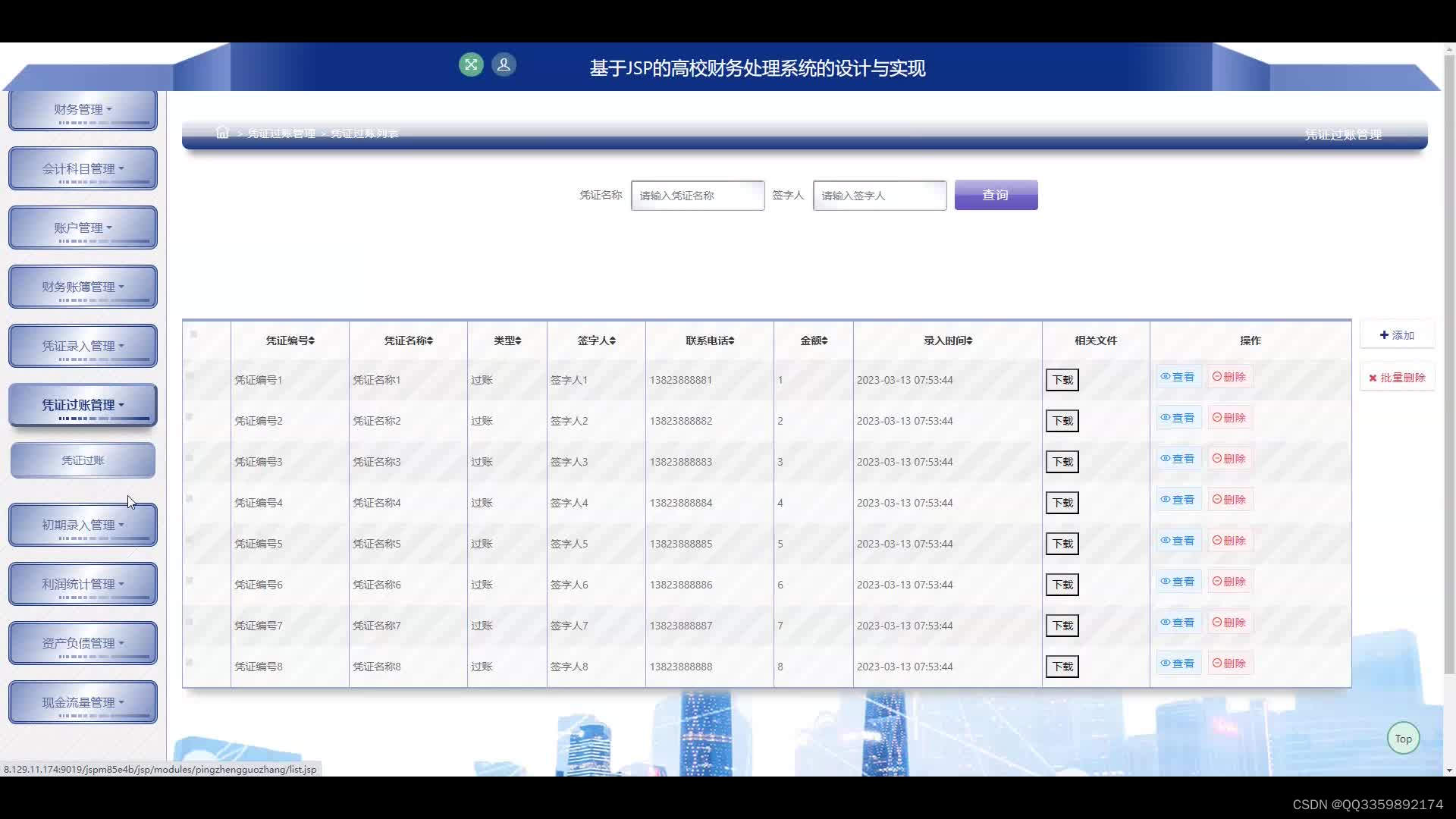Screen dimensions: 1456x819
Task: Expand the 财务管理 sidebar menu
Action: pos(83,110)
